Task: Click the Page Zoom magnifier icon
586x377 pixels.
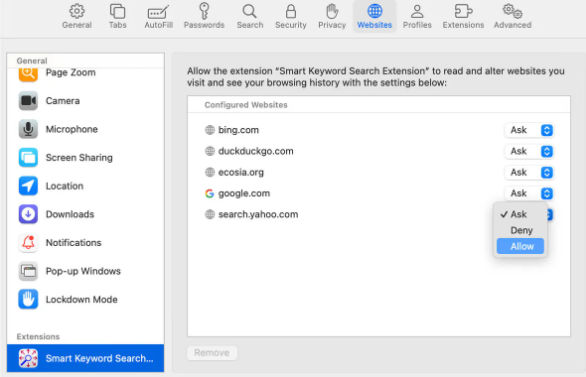Action: click(28, 74)
